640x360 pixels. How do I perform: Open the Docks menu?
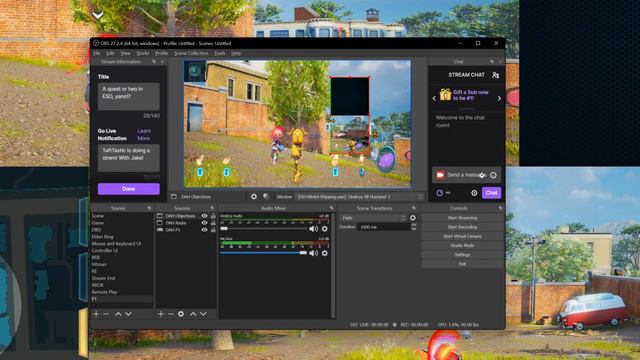click(142, 53)
